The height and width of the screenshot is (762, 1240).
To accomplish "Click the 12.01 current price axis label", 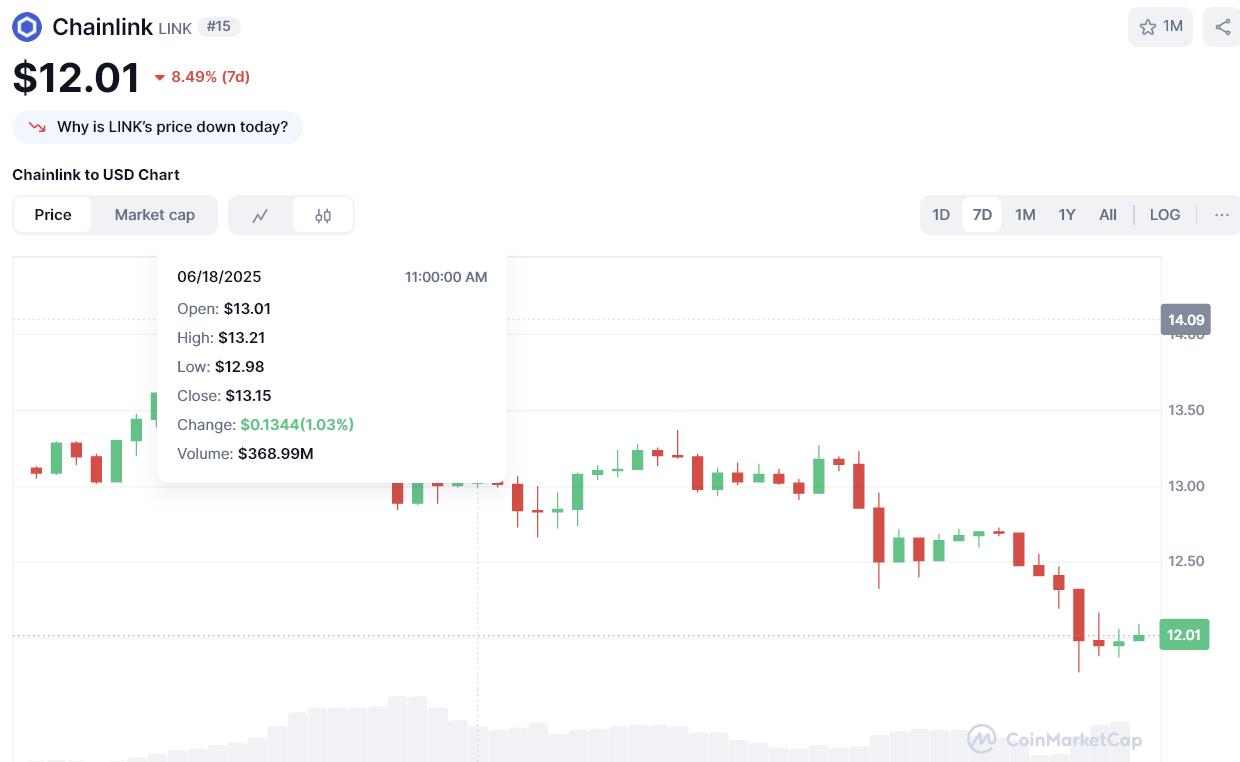I will 1184,635.
